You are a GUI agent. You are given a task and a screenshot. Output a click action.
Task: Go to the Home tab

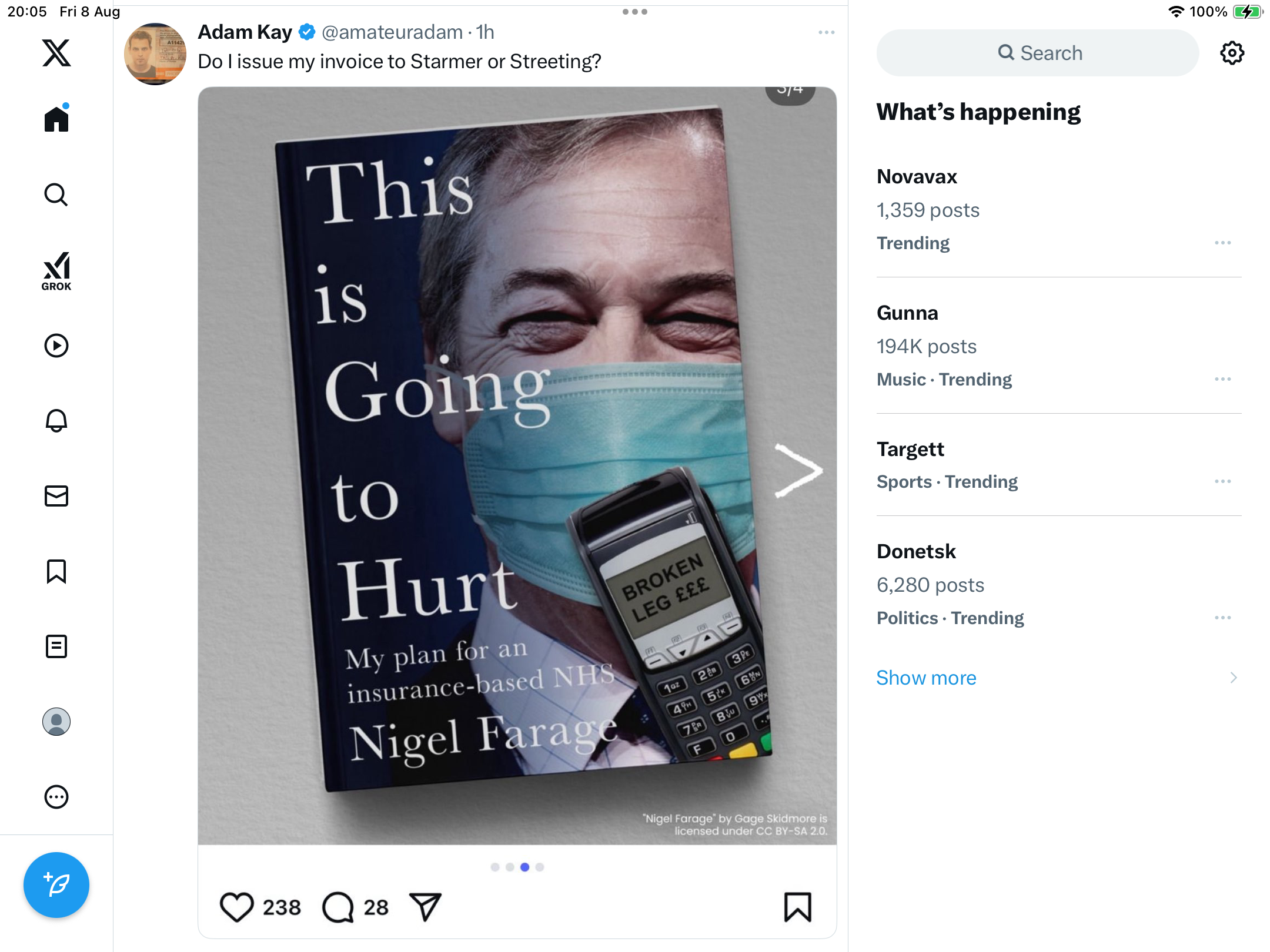tap(56, 119)
